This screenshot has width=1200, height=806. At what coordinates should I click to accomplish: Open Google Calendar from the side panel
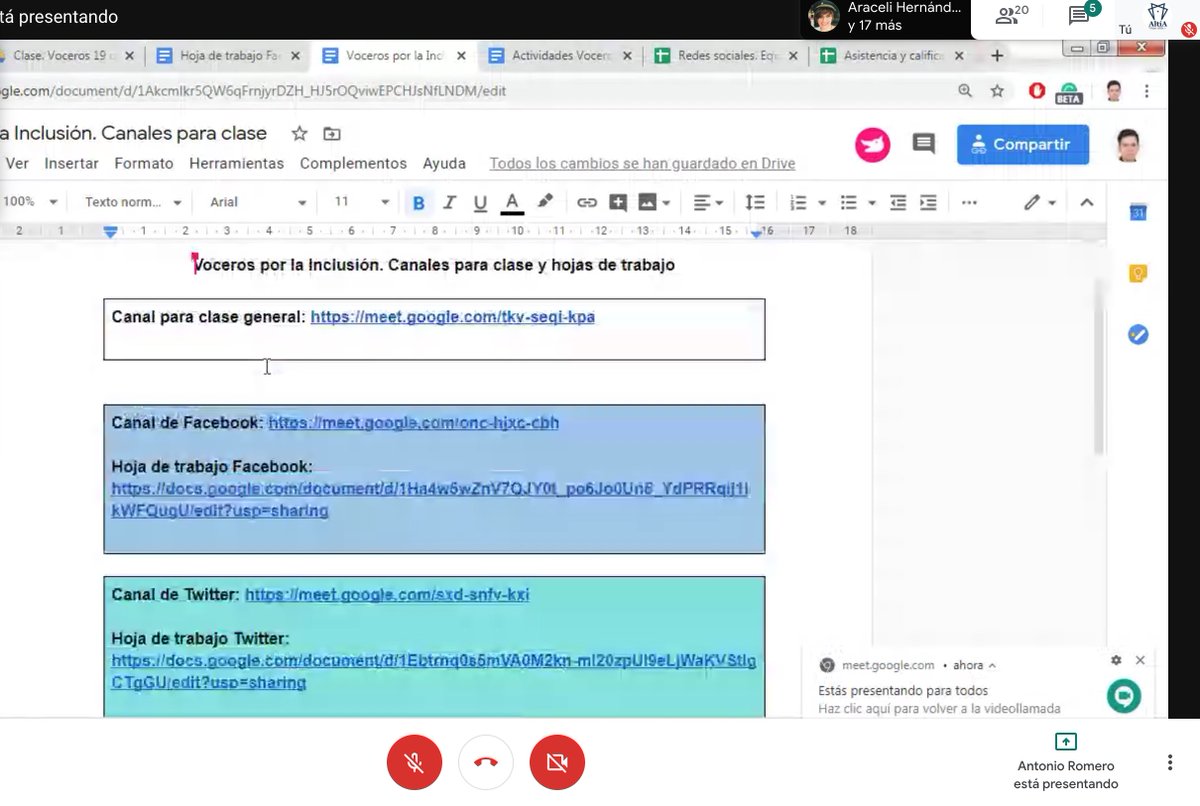pyautogui.click(x=1138, y=211)
